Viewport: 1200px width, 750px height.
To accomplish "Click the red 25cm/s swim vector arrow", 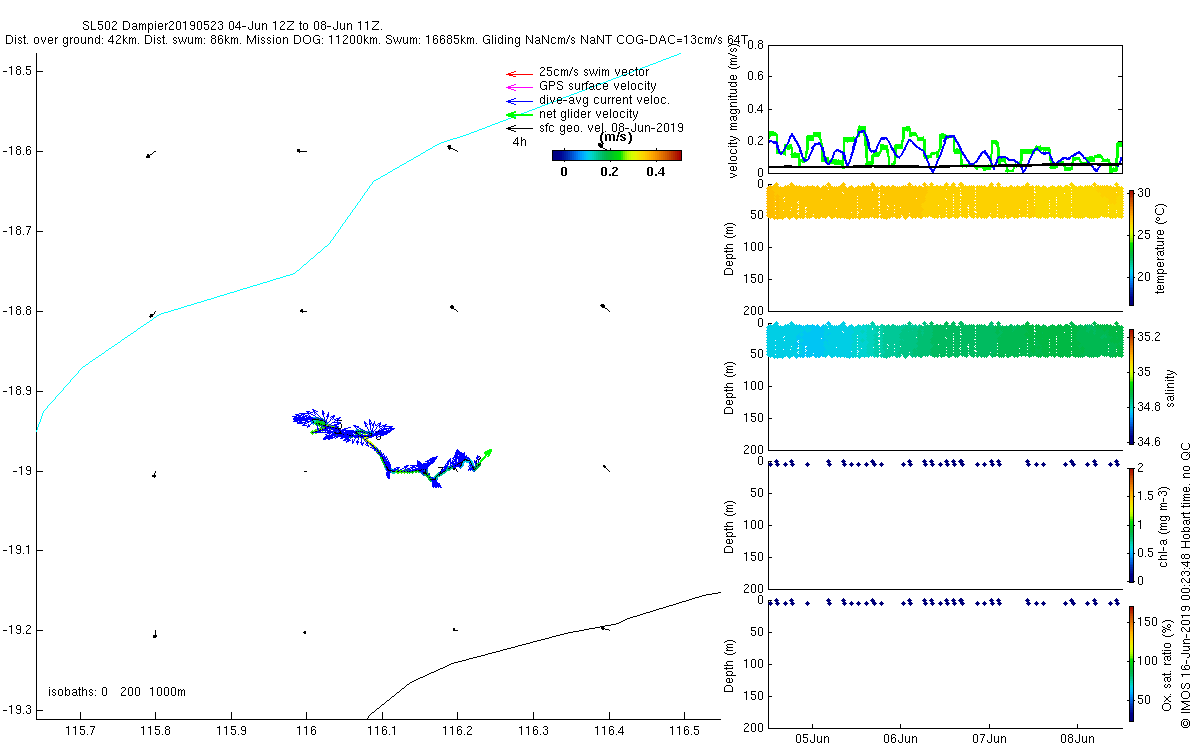I will pos(518,74).
